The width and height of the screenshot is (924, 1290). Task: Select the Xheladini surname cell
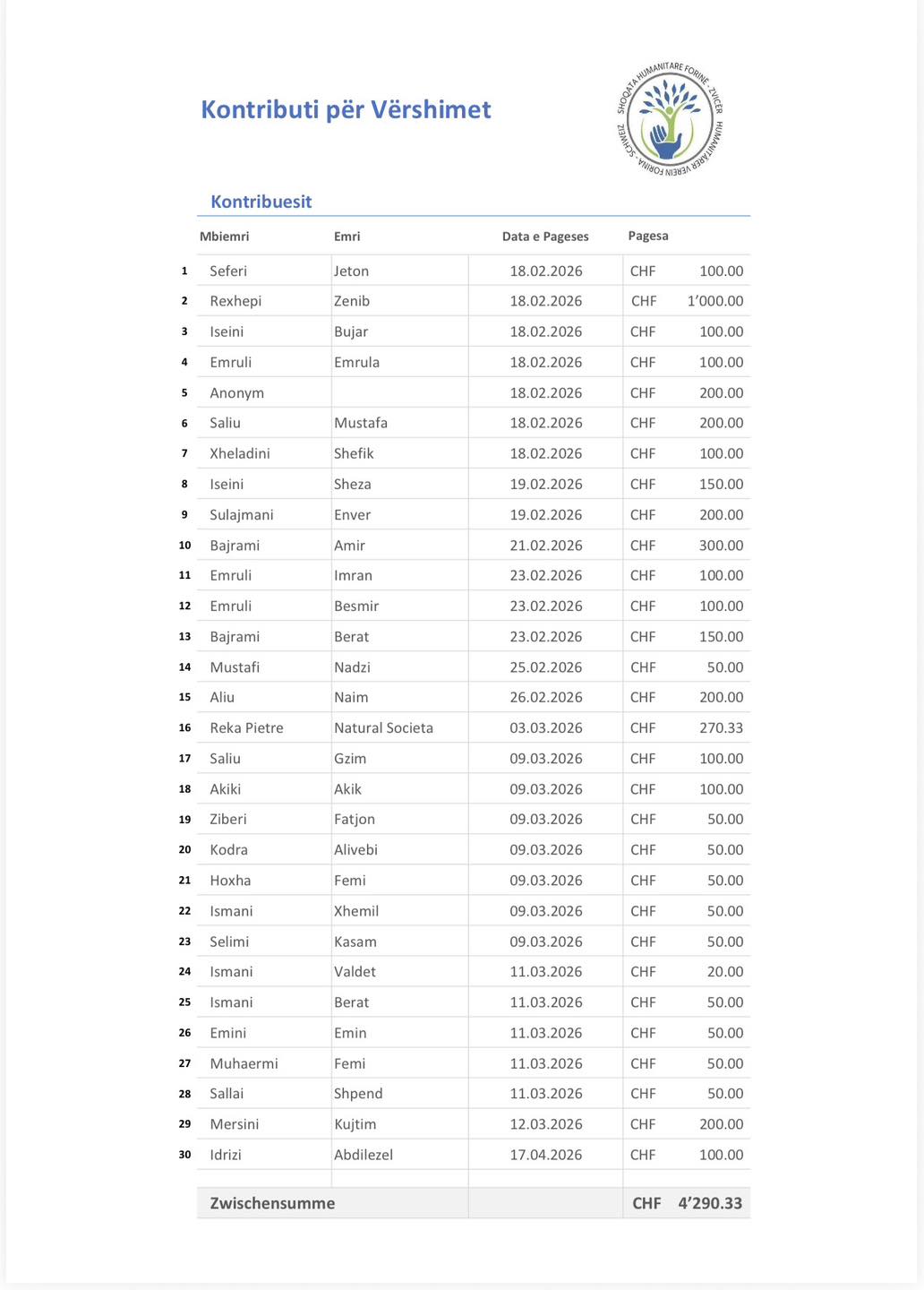coord(240,453)
